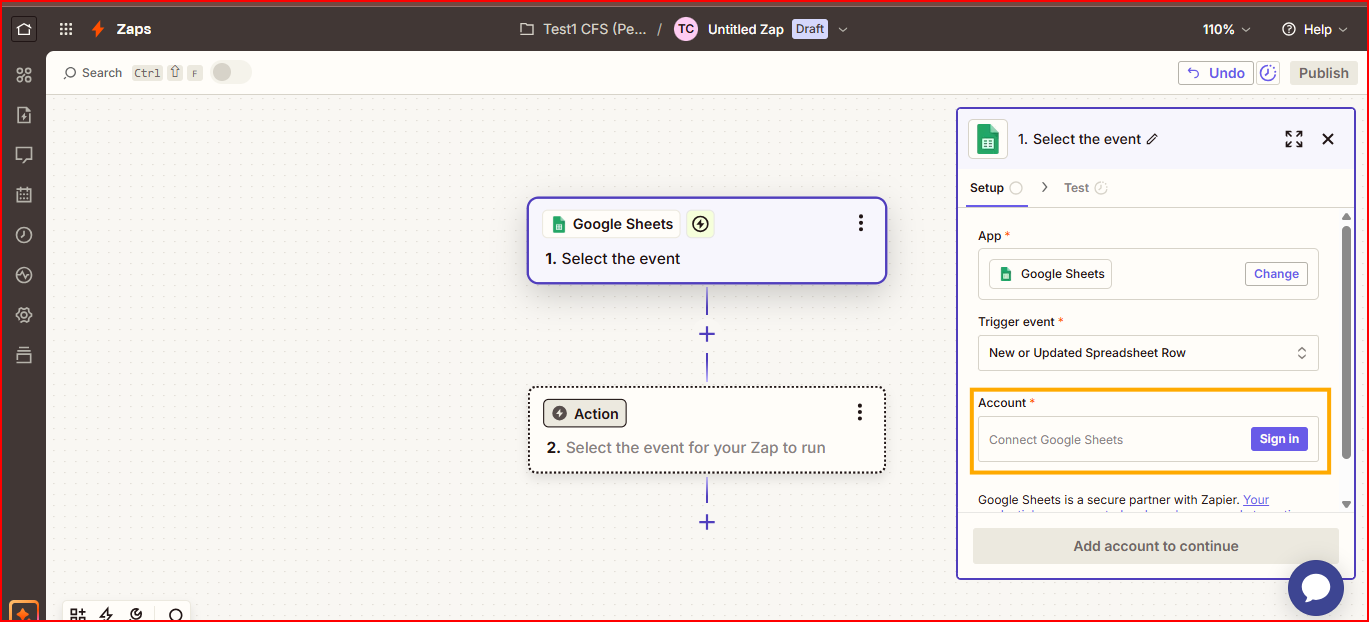Click the TC owner avatar
Screen dimensions: 1369x622
click(x=685, y=29)
